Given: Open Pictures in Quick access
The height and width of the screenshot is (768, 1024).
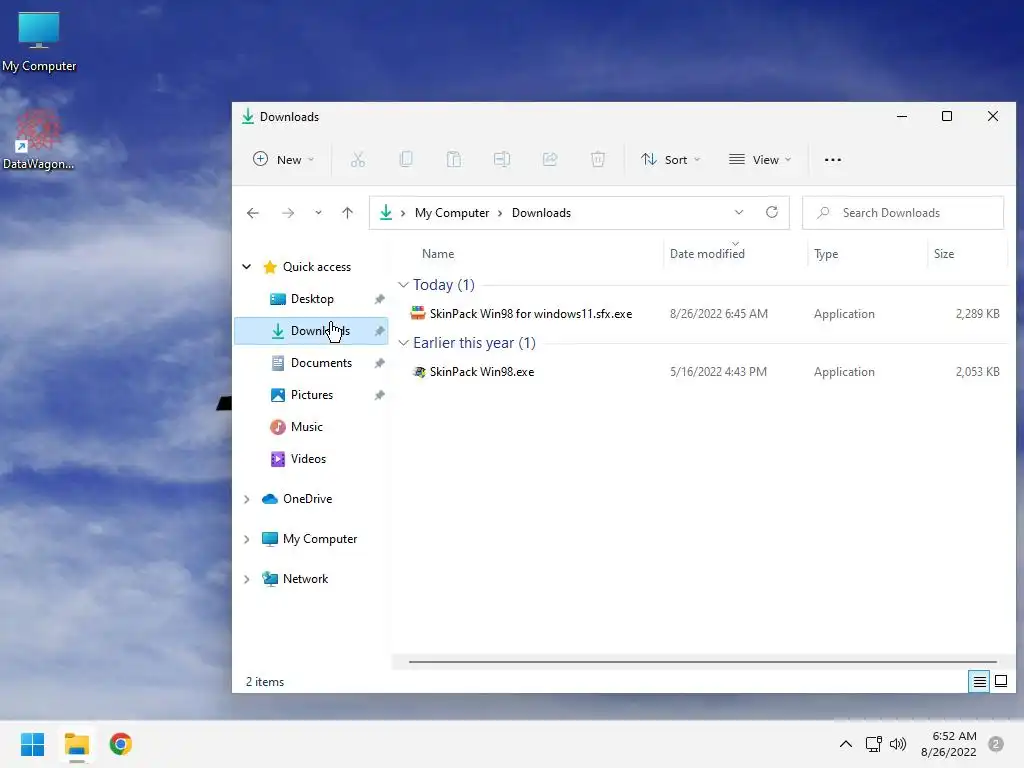Looking at the screenshot, I should click(x=312, y=395).
